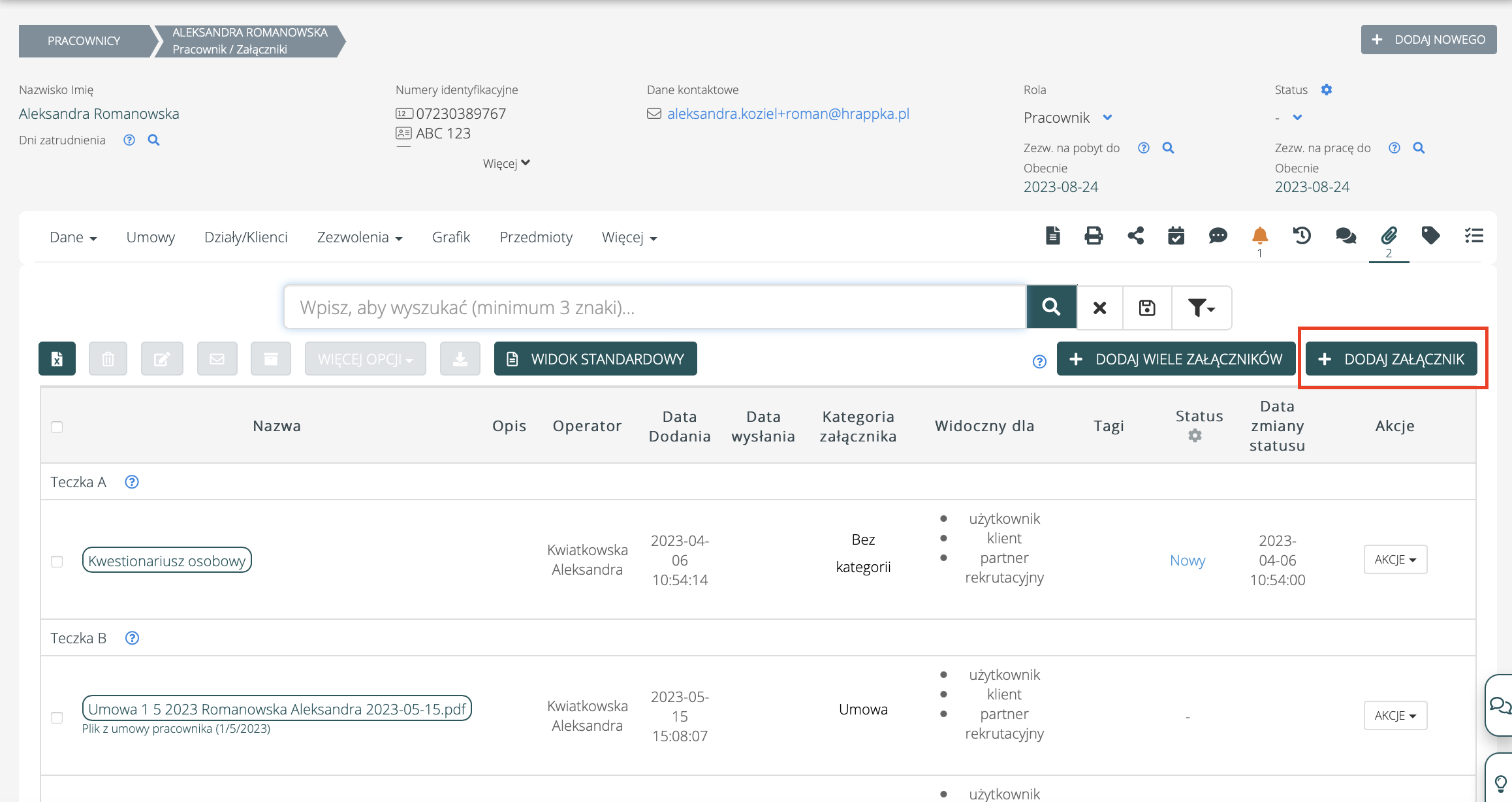Image resolution: width=1512 pixels, height=802 pixels.
Task: Click the paperclip attachments icon
Action: click(1389, 236)
